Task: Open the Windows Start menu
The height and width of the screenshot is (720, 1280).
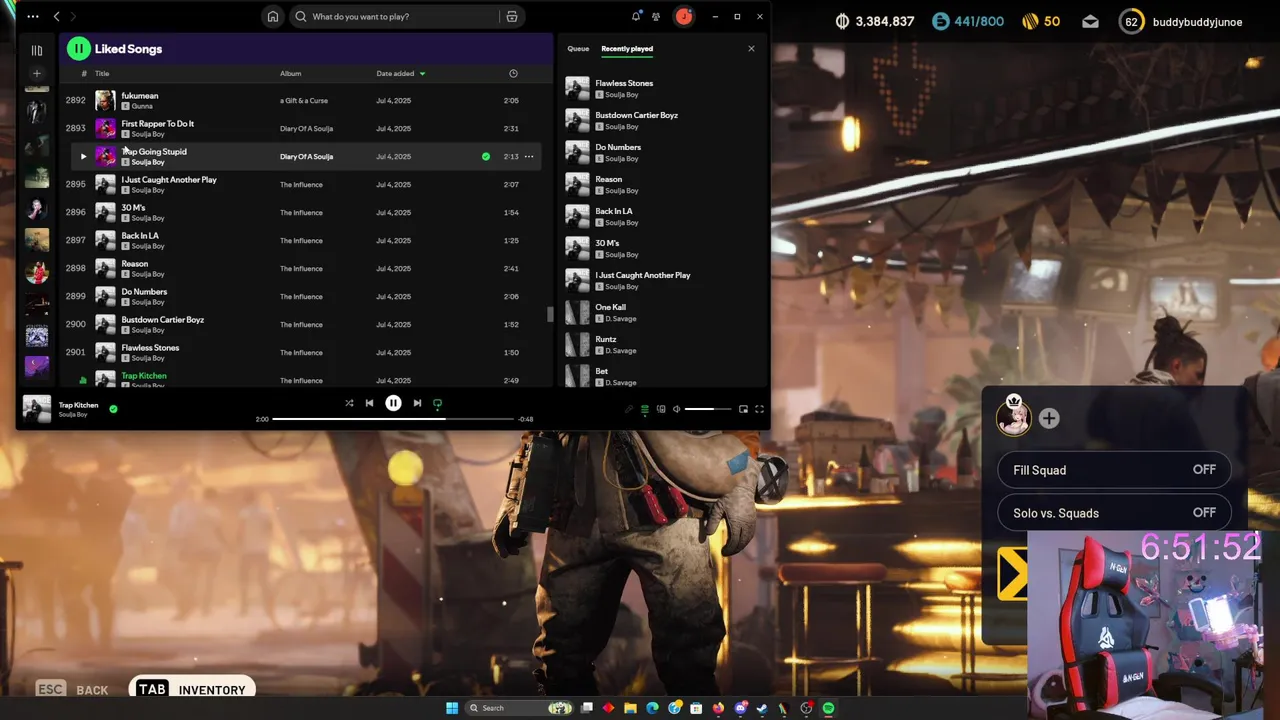Action: pos(452,708)
